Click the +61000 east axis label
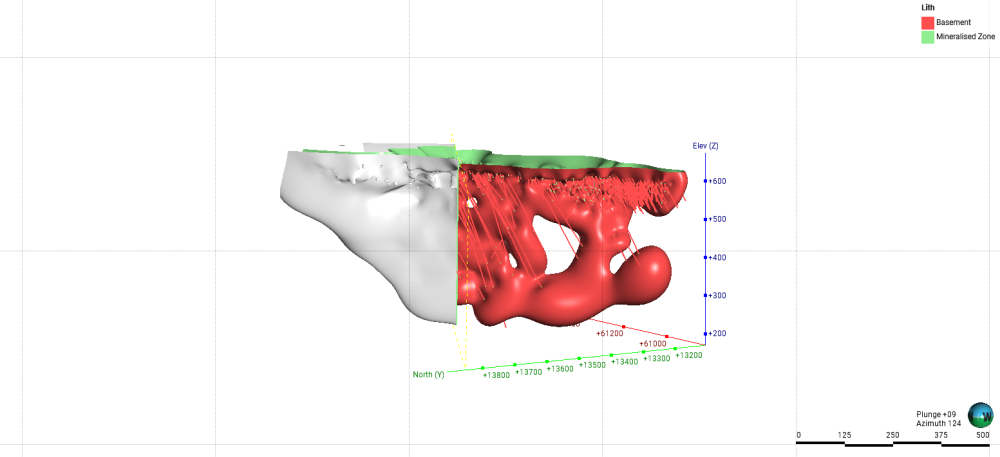The width and height of the screenshot is (1000, 457). pyautogui.click(x=653, y=344)
